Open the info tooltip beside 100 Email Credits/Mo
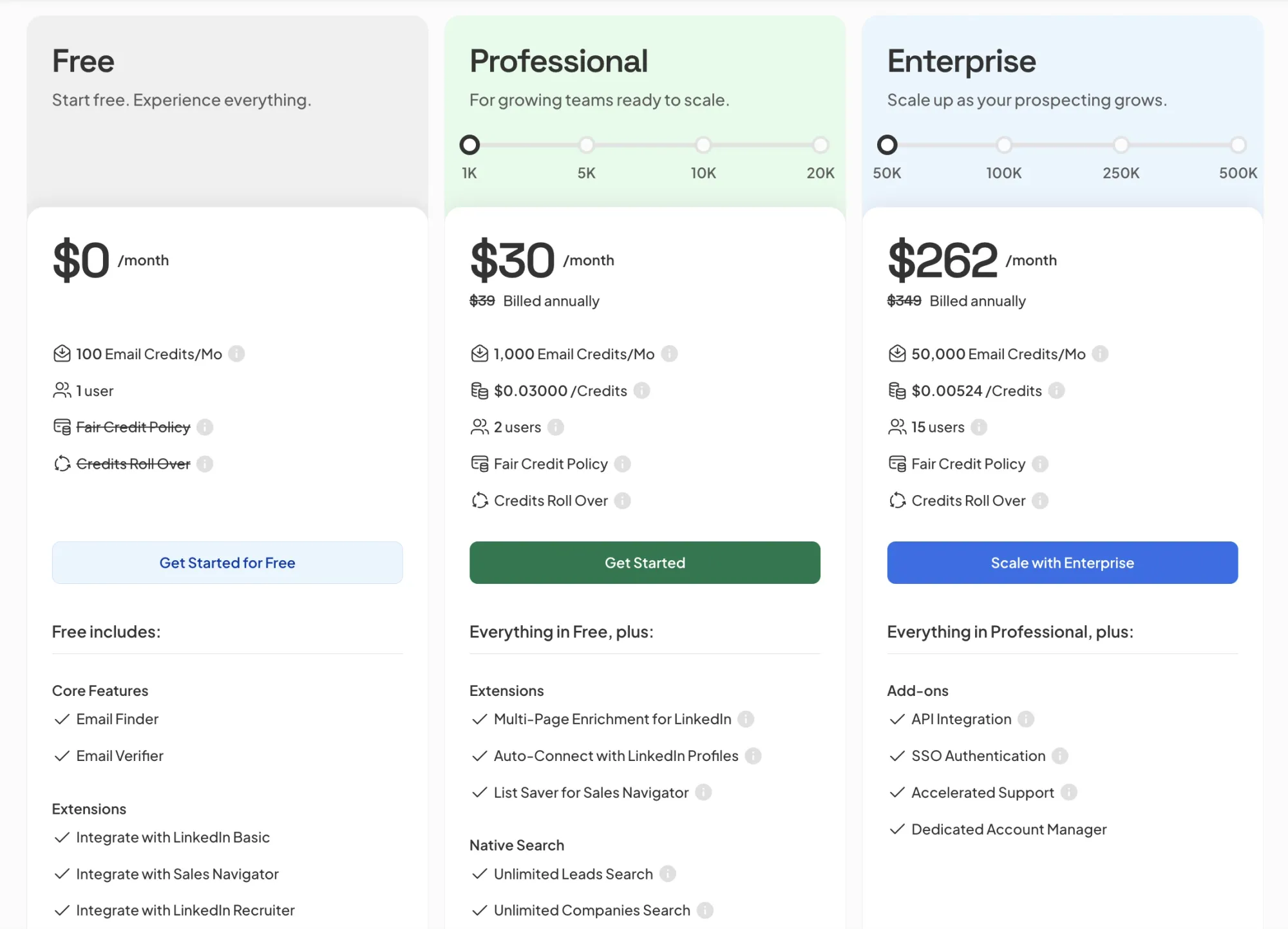 coord(236,353)
